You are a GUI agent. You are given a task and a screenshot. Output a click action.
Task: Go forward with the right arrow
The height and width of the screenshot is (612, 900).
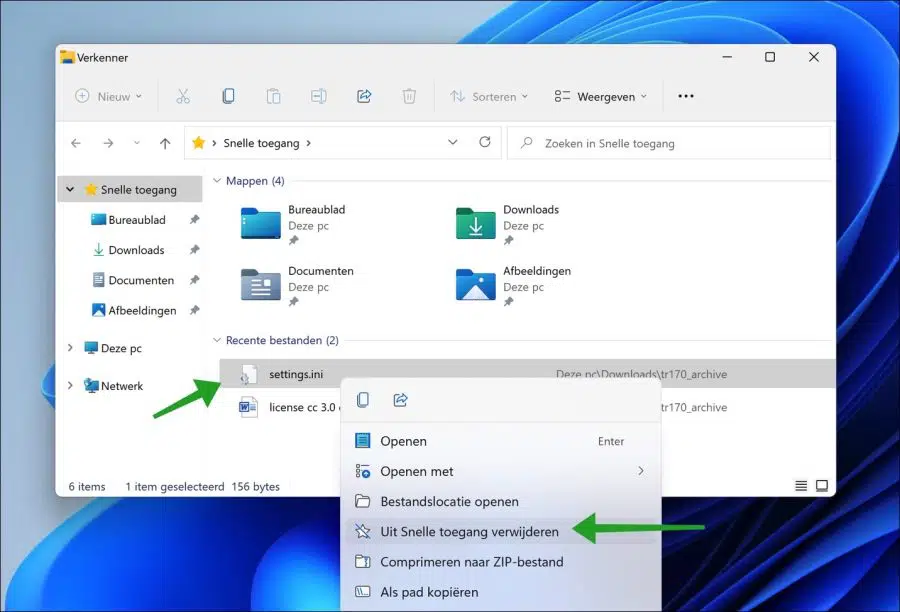108,143
